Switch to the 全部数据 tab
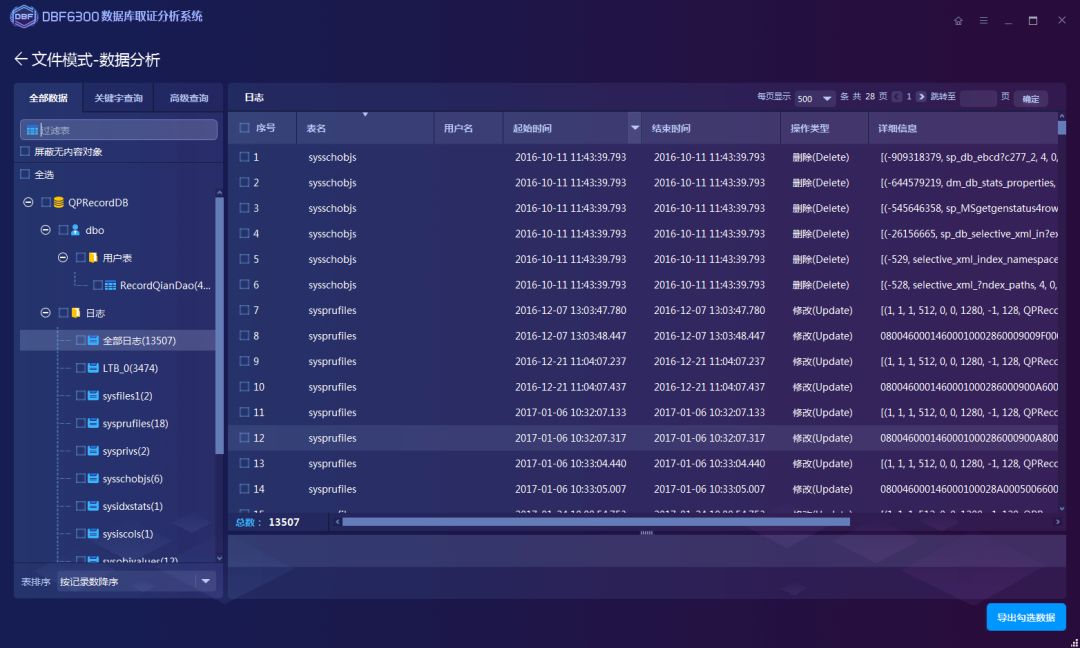Image resolution: width=1080 pixels, height=648 pixels. [x=48, y=98]
